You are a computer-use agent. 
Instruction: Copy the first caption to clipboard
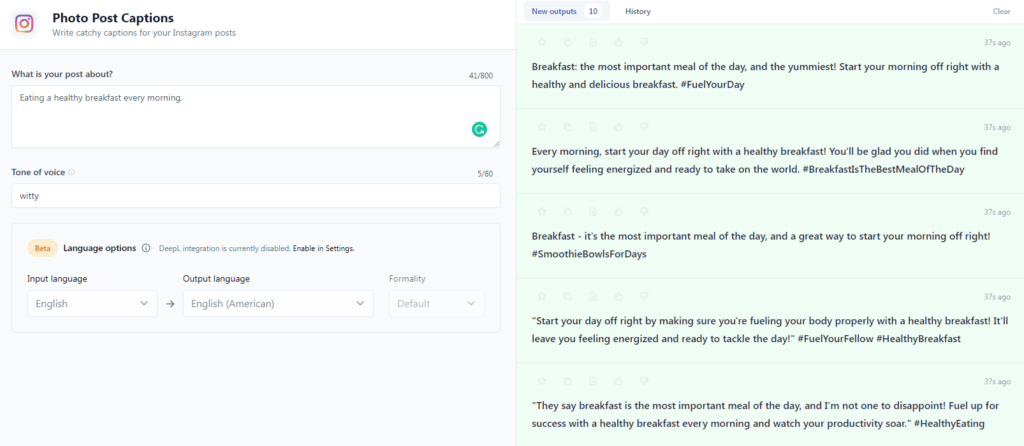[x=568, y=42]
